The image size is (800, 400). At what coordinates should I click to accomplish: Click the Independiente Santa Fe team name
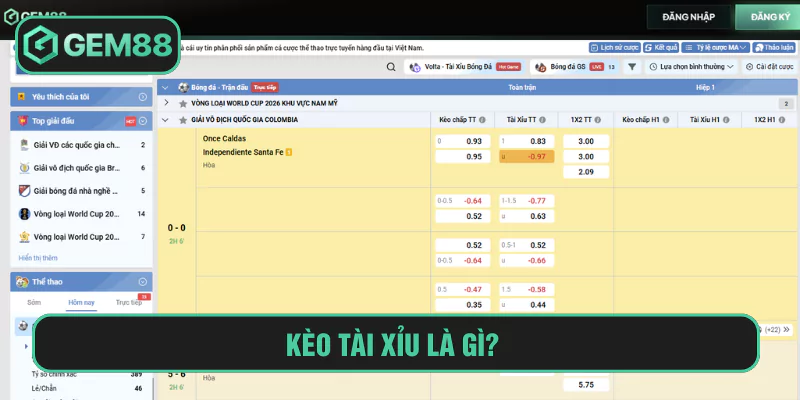click(243, 152)
